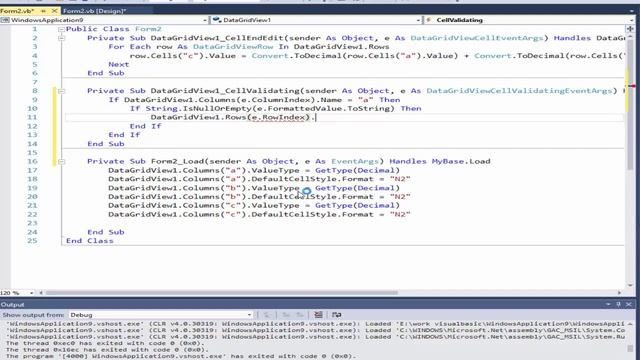
Task: Click 'Convert.ToDecimal(row.Cells("a").Value)' on line 4
Action: (355, 56)
